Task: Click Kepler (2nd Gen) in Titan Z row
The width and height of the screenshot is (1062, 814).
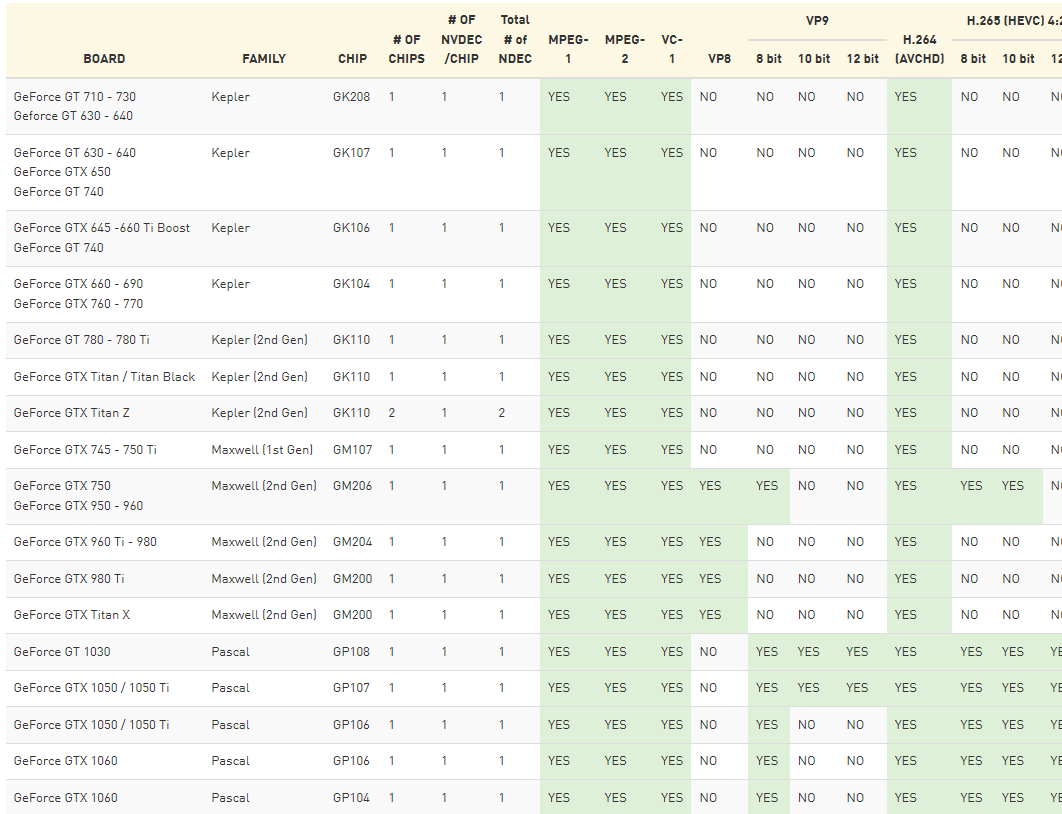Action: [259, 413]
